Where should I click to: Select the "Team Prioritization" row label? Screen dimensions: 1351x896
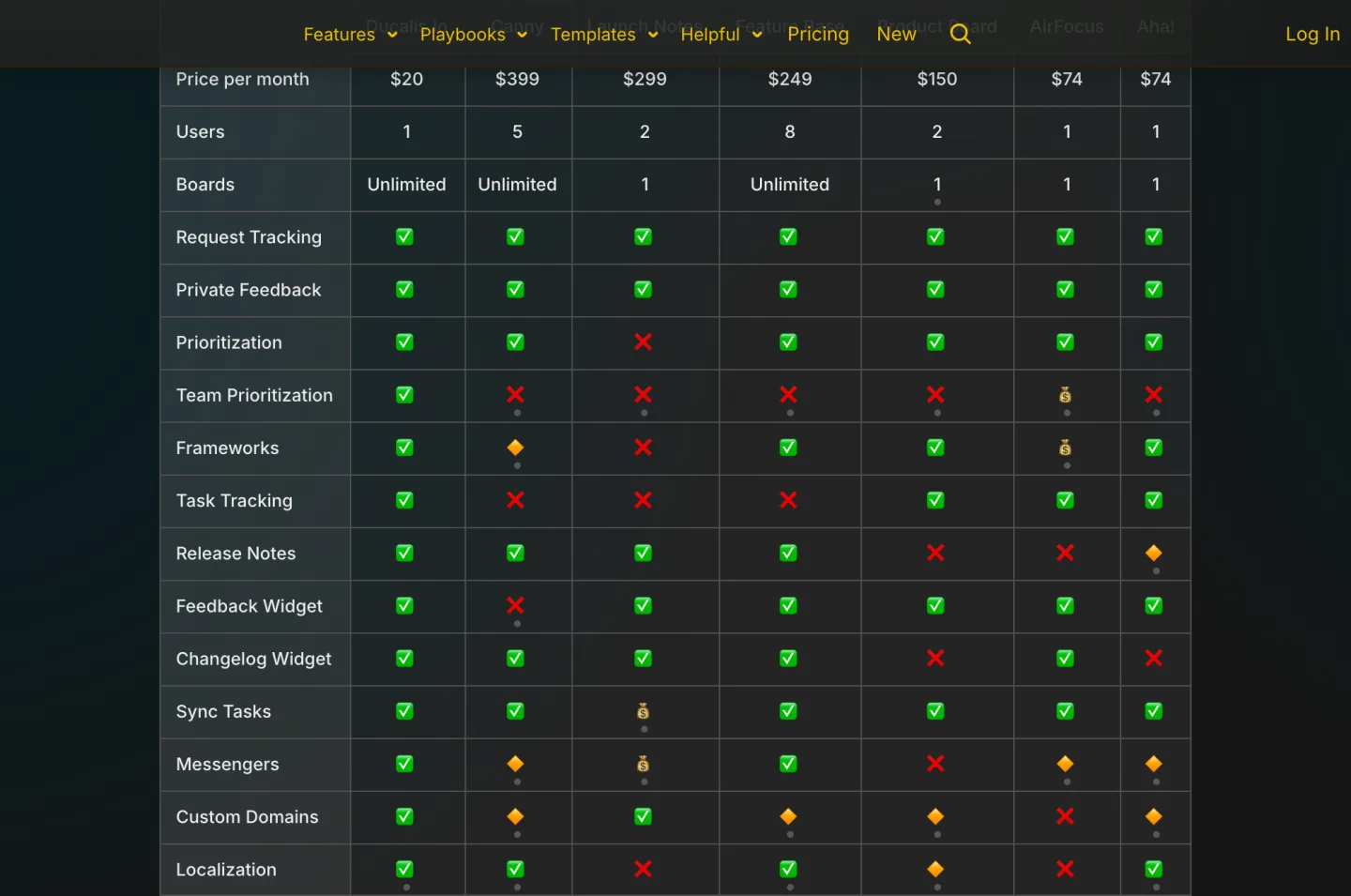pyautogui.click(x=254, y=396)
